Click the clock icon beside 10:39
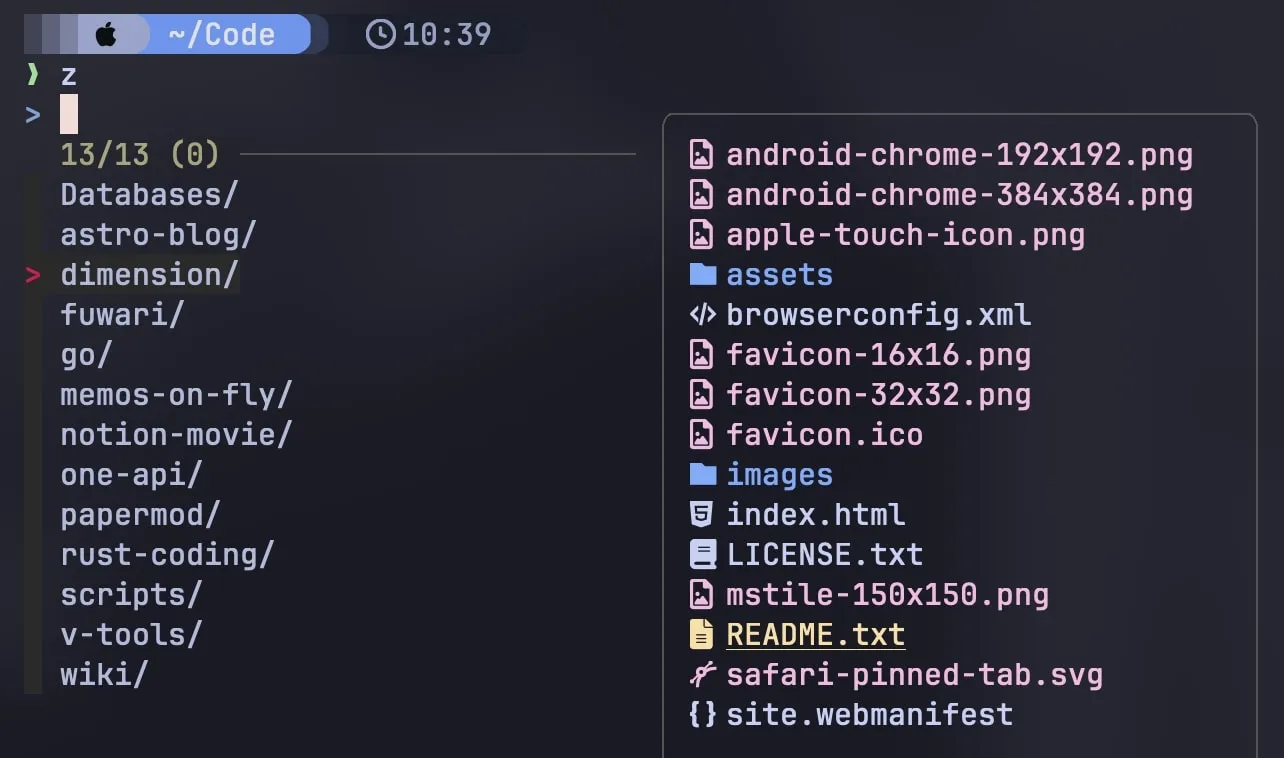The height and width of the screenshot is (758, 1284). pyautogui.click(x=381, y=35)
